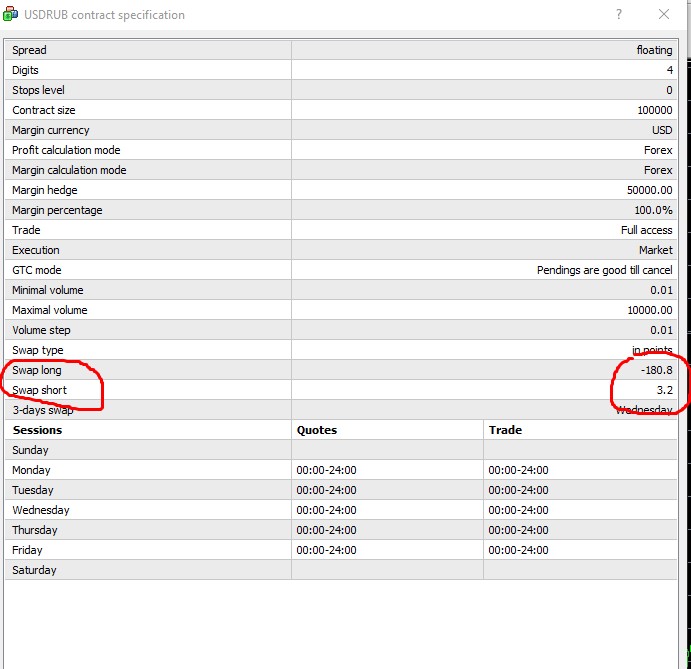
Task: Click the Sessions column header
Action: 37,430
